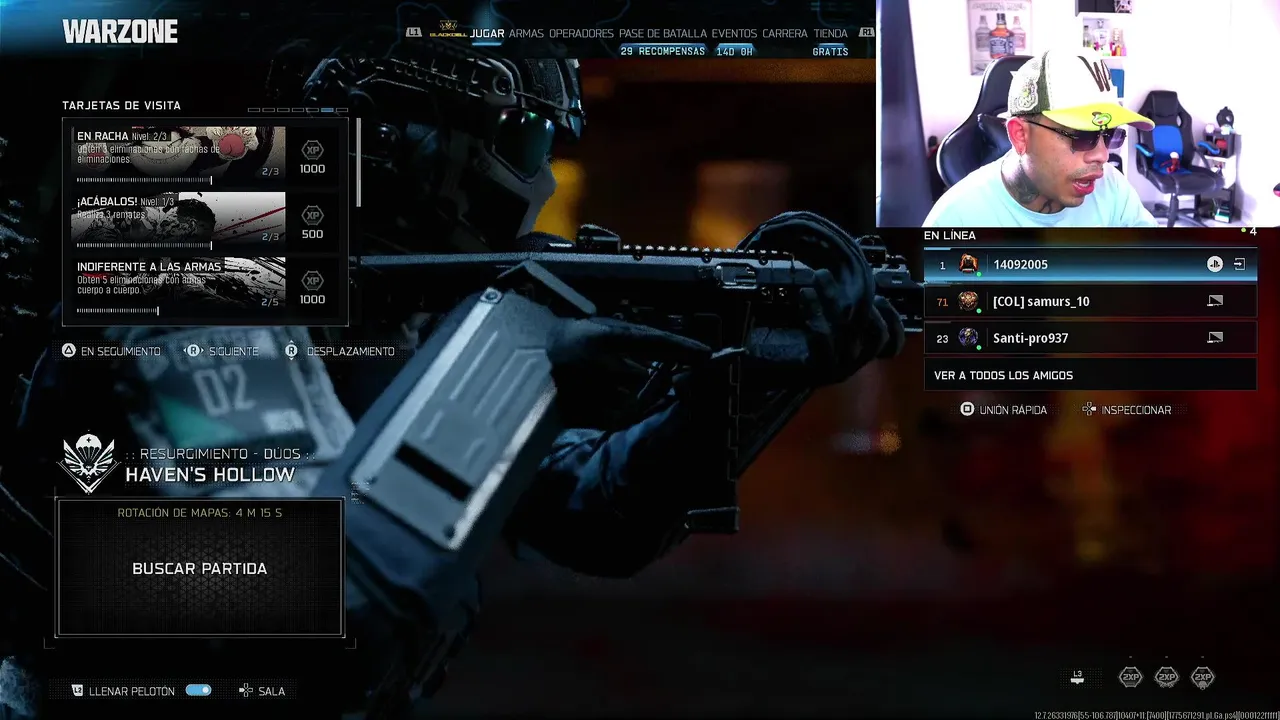Image resolution: width=1280 pixels, height=720 pixels.
Task: Select the HAVEN'S HOLLOW mode title
Action: [210, 474]
